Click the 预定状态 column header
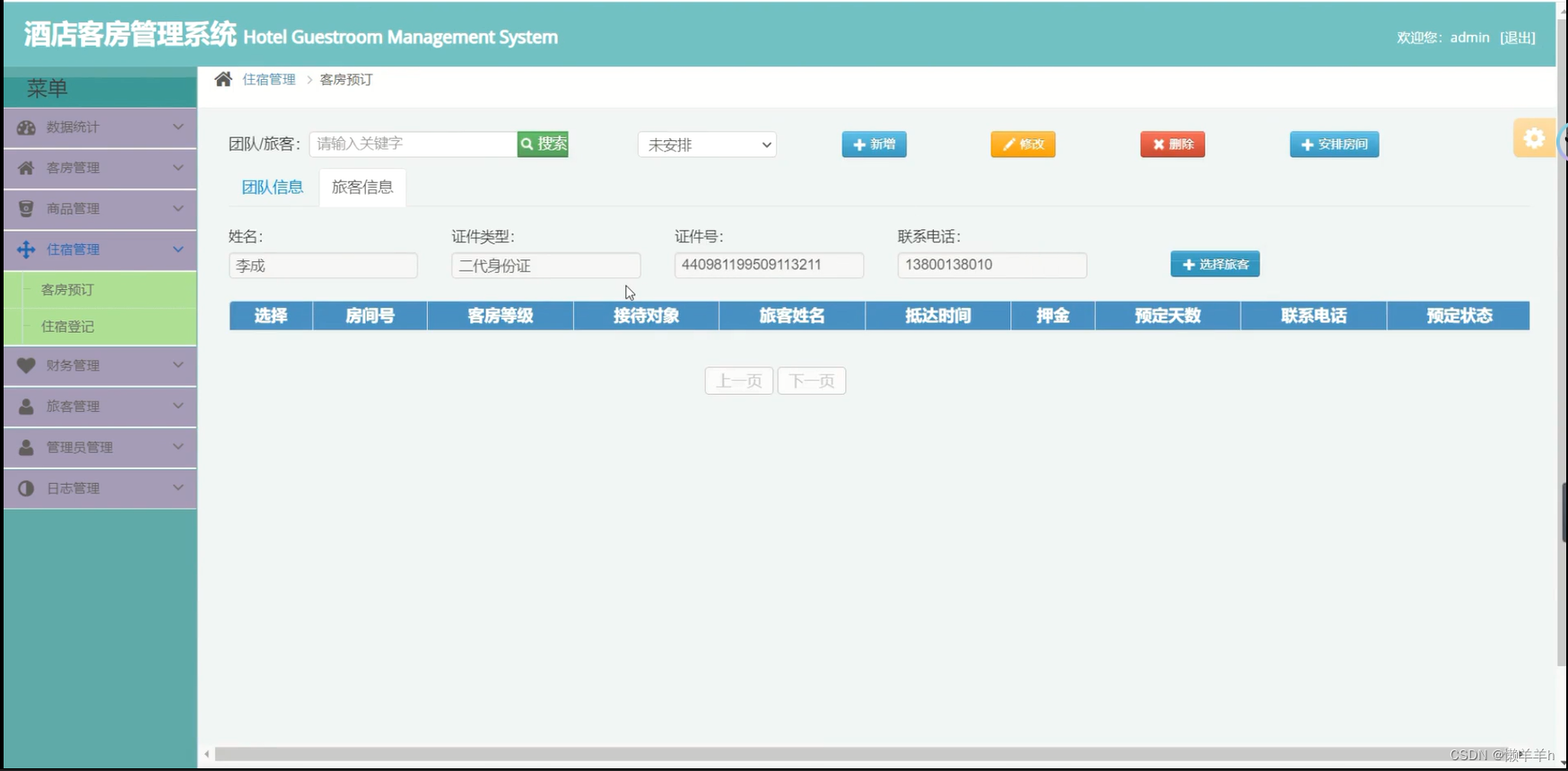This screenshot has height=771, width=1568. (x=1459, y=316)
